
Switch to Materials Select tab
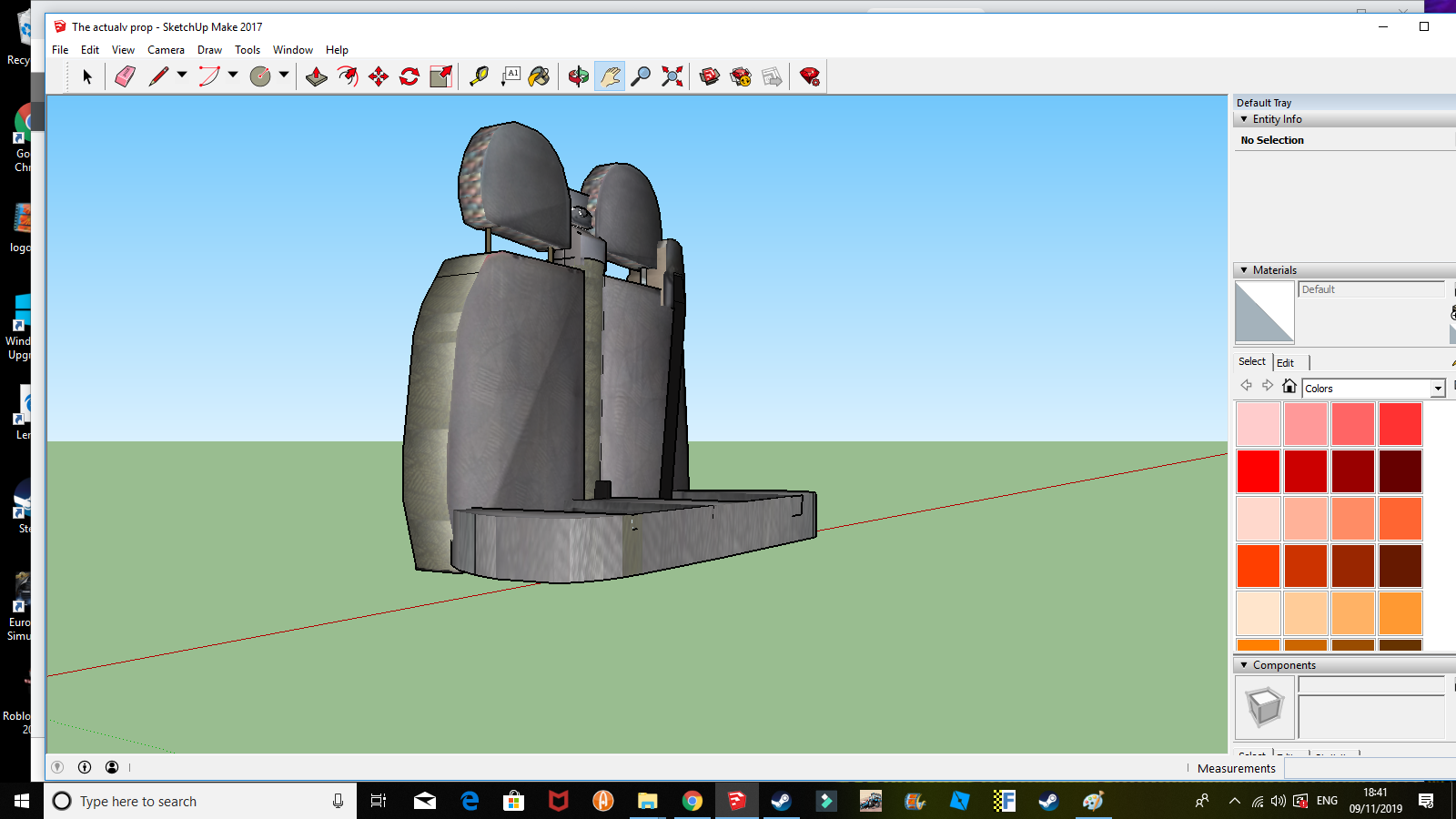click(1252, 361)
